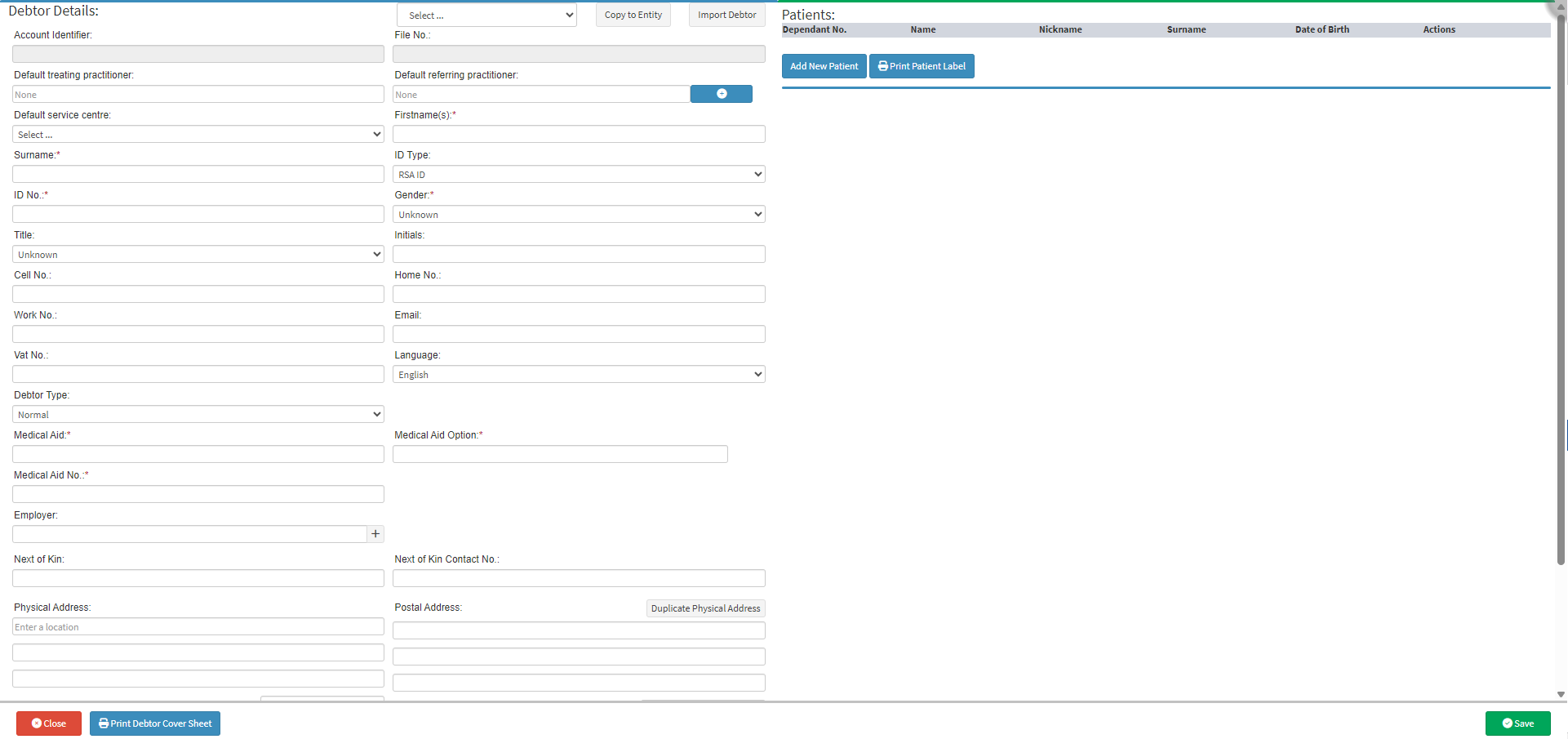This screenshot has height=739, width=1568.
Task: Click the second Postal Address line field
Action: click(579, 657)
